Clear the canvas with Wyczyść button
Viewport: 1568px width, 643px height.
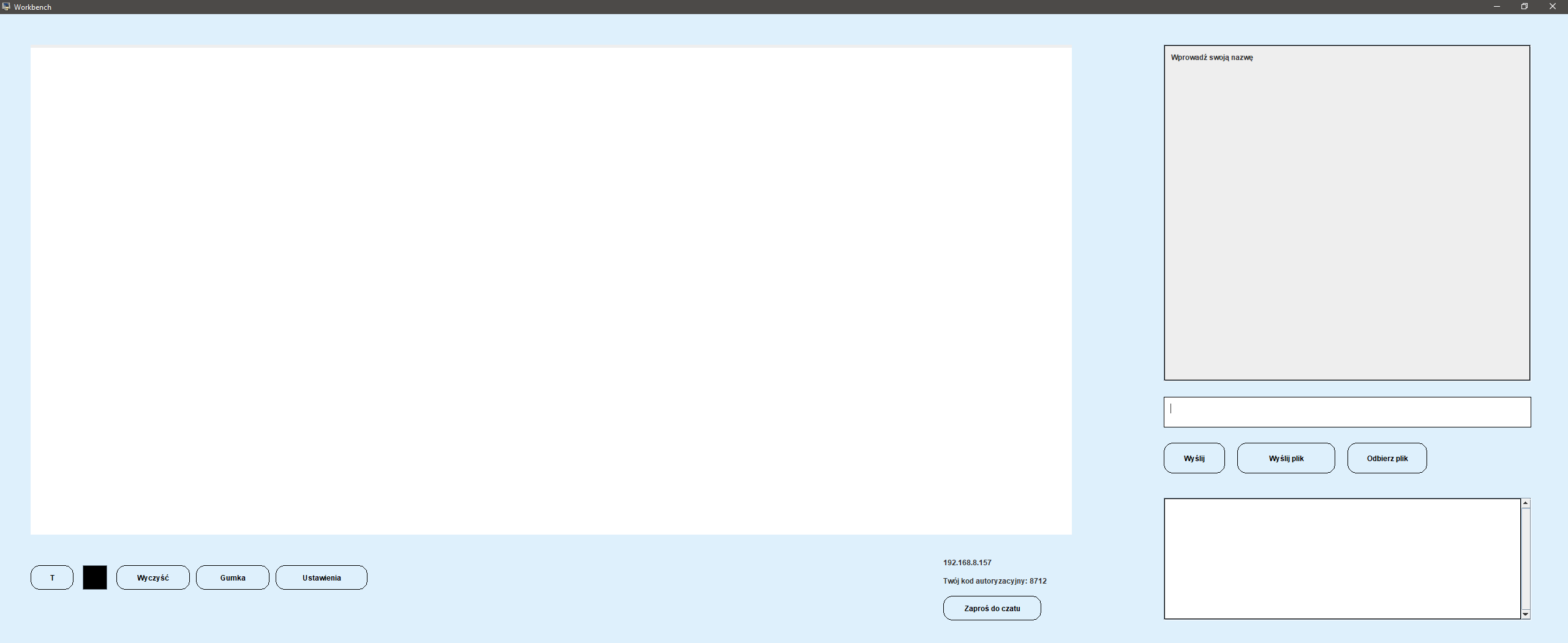pos(153,577)
